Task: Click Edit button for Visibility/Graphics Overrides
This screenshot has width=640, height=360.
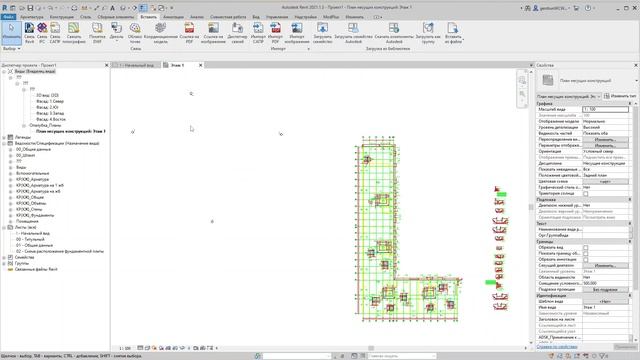Action: click(x=605, y=140)
